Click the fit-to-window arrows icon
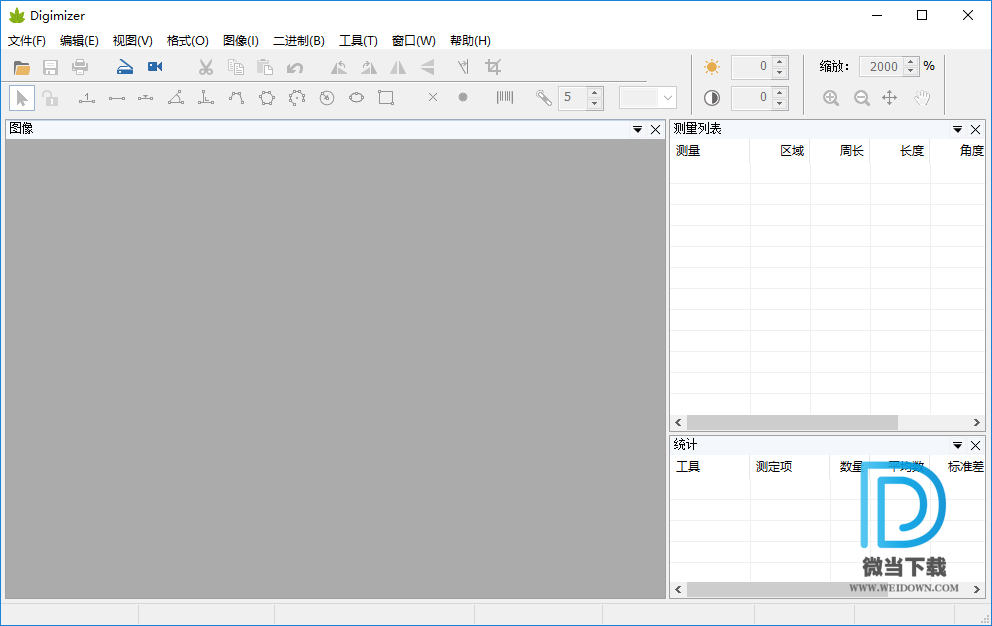 point(890,97)
